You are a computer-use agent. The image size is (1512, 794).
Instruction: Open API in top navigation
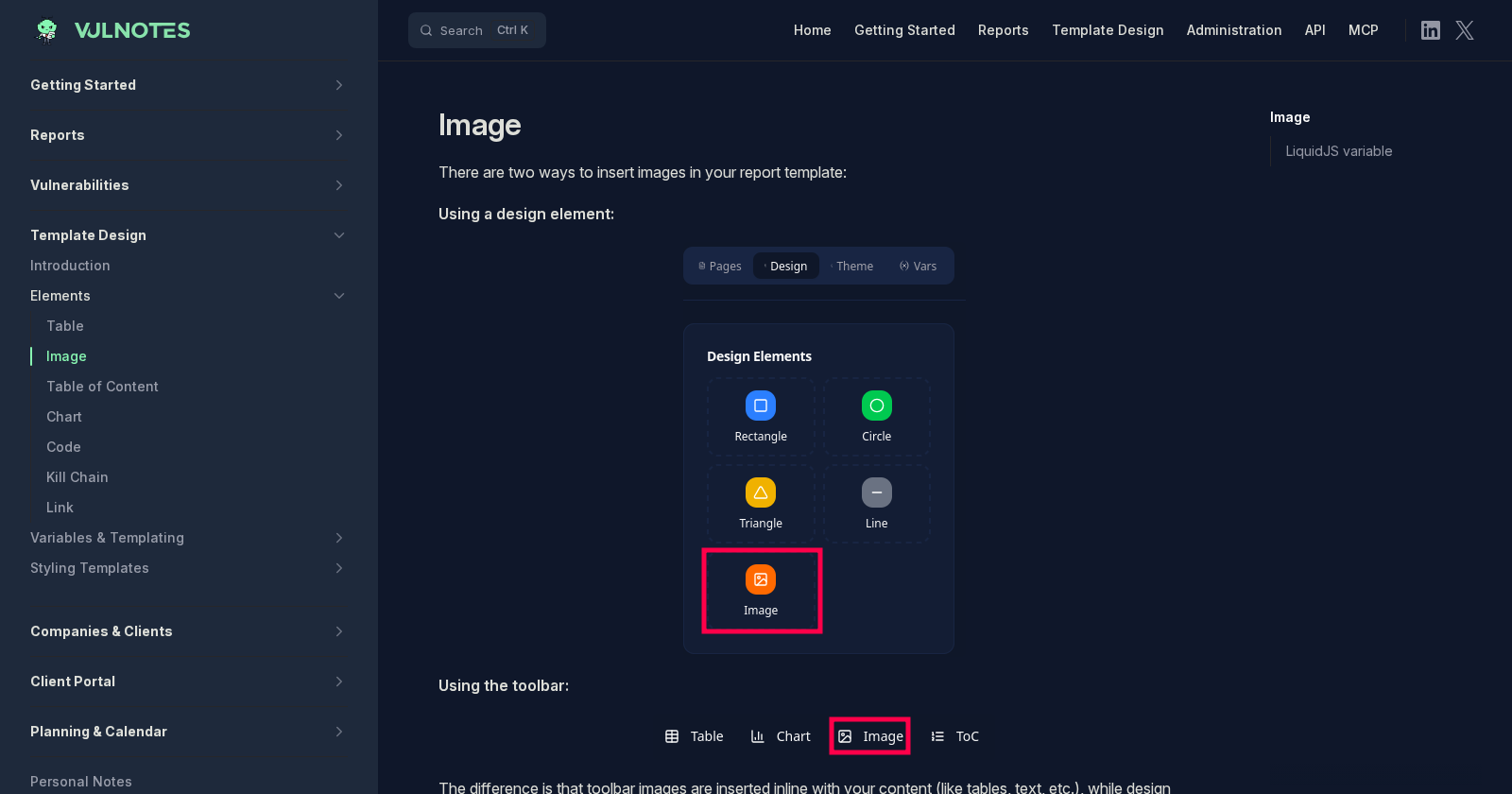pyautogui.click(x=1315, y=30)
